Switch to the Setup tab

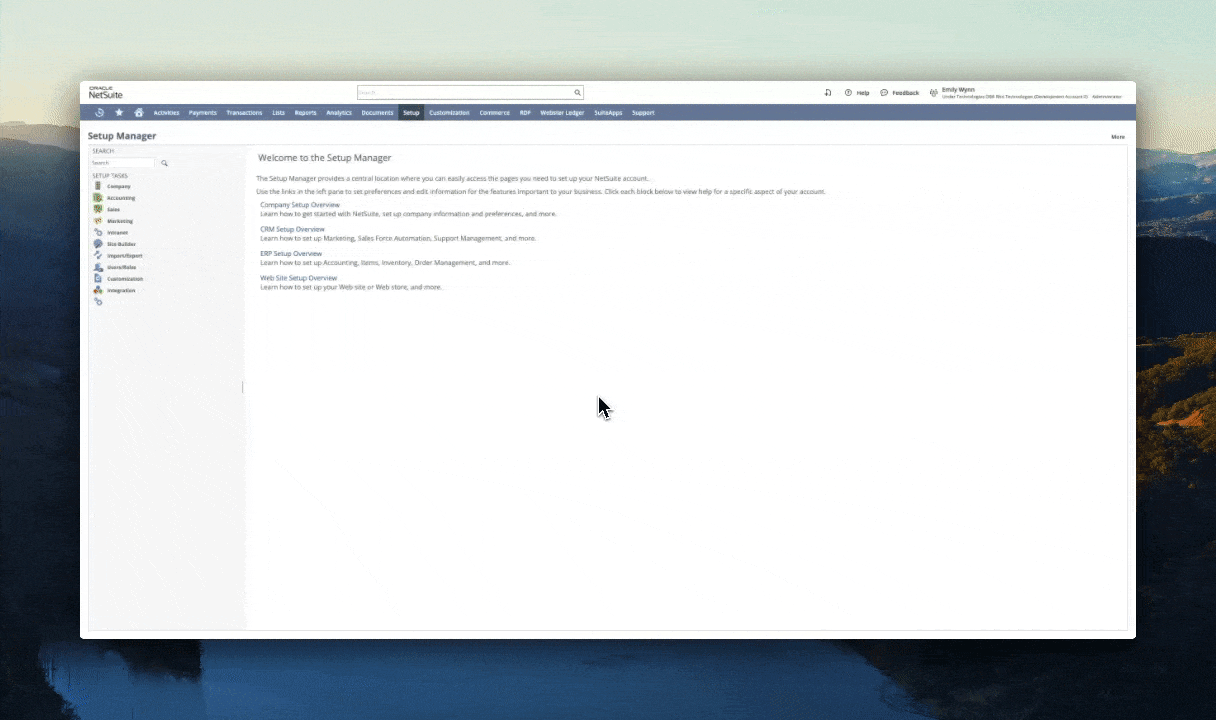coord(411,112)
